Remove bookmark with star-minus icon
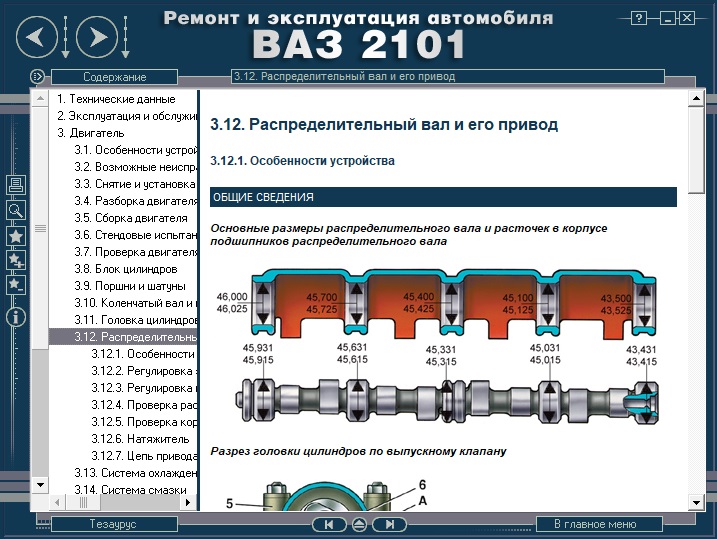717x539 pixels. [x=16, y=285]
